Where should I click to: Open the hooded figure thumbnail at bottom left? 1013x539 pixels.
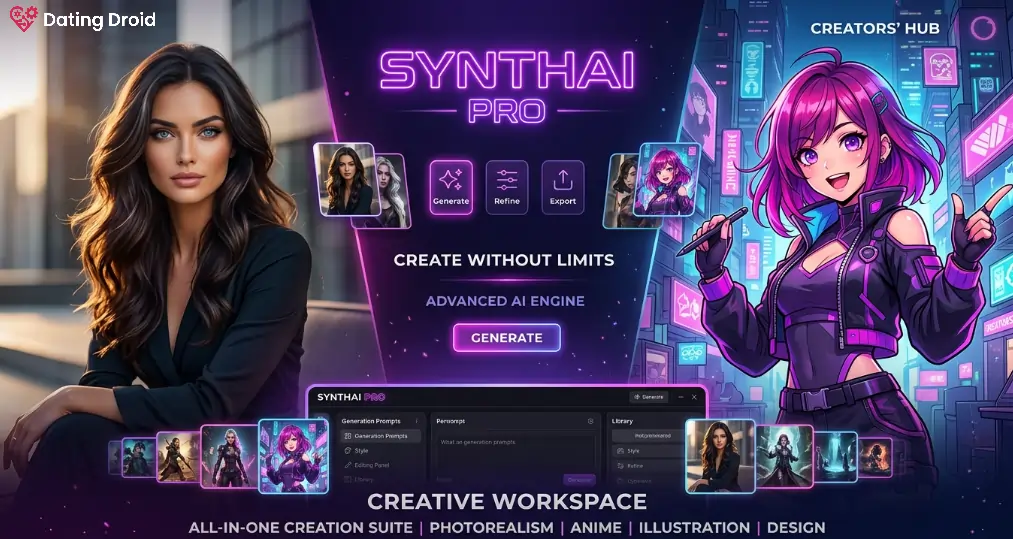[x=139, y=458]
